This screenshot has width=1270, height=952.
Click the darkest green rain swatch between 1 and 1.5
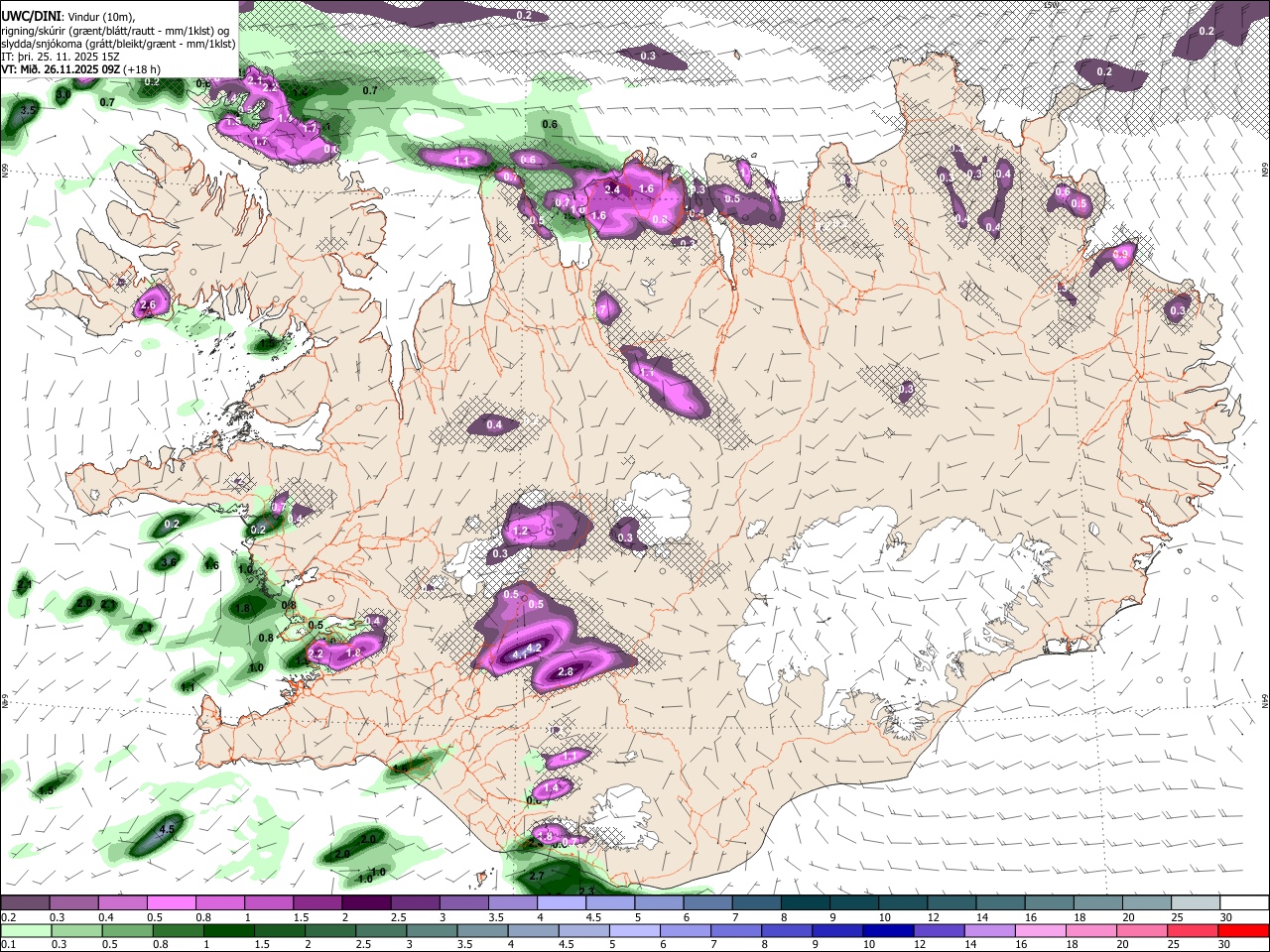point(227,930)
